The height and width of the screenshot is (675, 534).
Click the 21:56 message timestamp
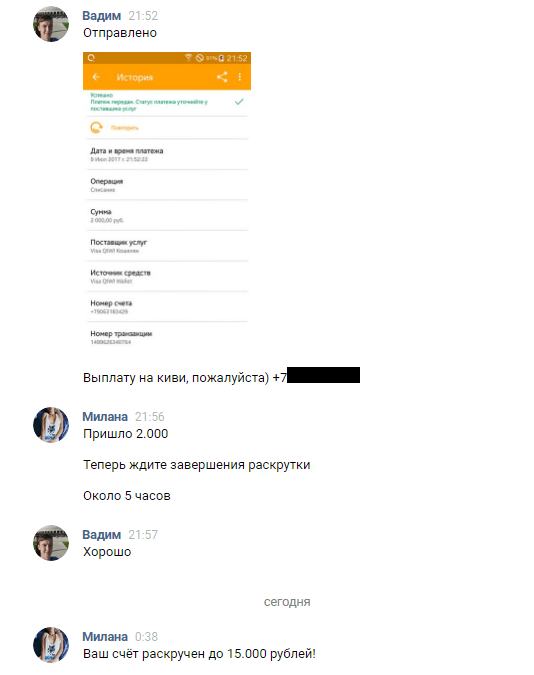pyautogui.click(x=149, y=417)
